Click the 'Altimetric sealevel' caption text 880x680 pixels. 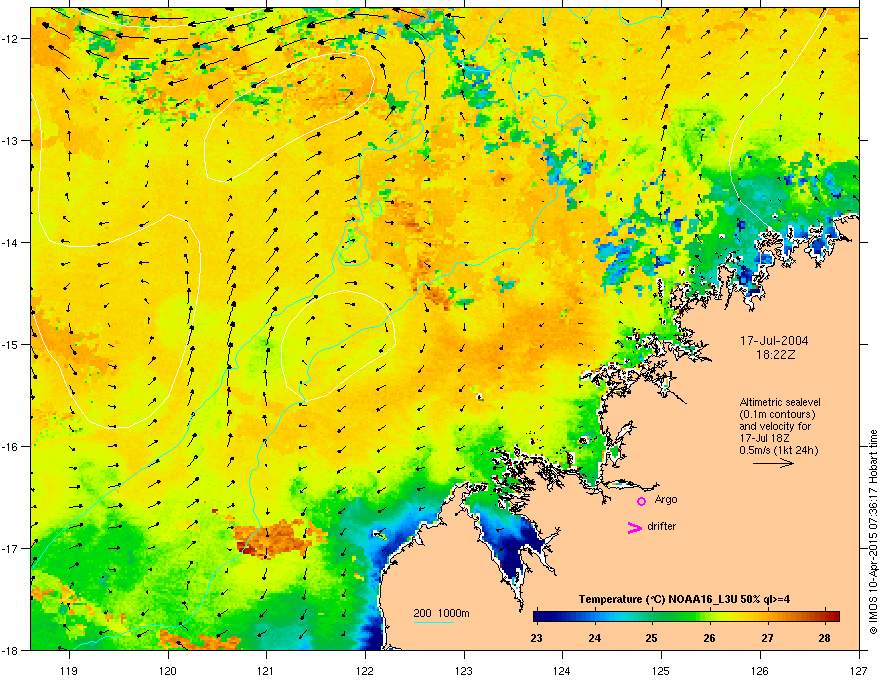click(x=780, y=402)
